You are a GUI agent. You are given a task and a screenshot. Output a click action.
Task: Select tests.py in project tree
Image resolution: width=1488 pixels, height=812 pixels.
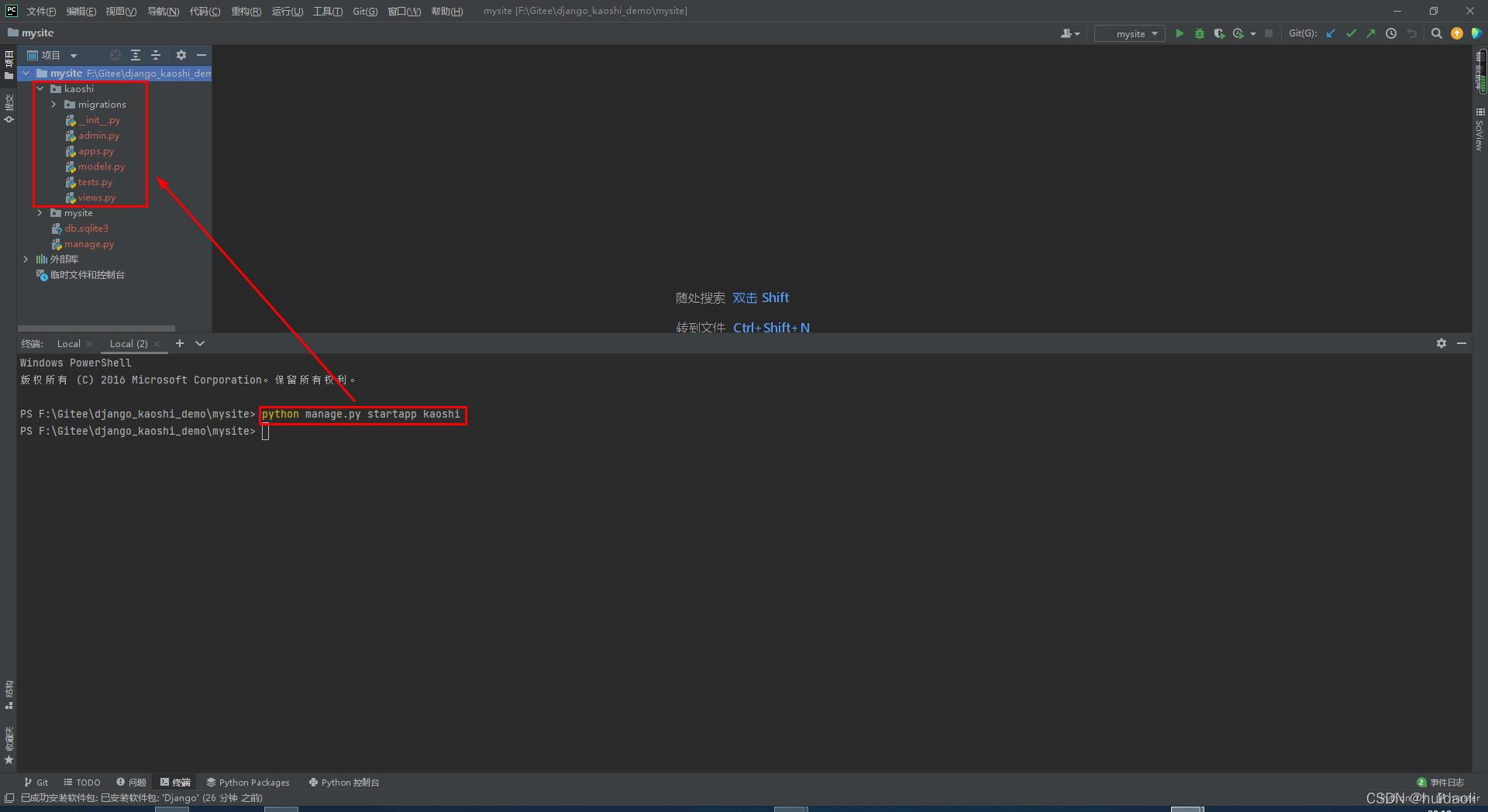[x=95, y=181]
